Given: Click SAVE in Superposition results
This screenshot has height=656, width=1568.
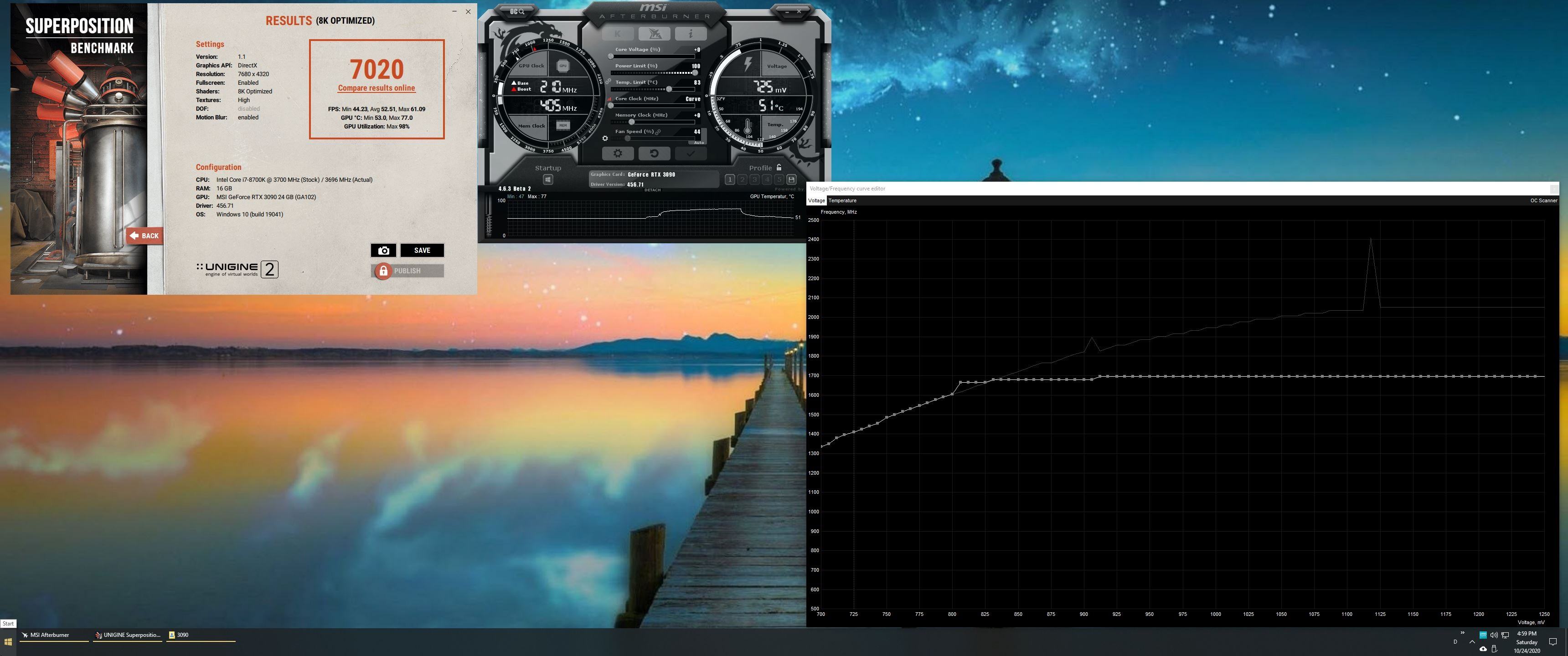Looking at the screenshot, I should (422, 250).
